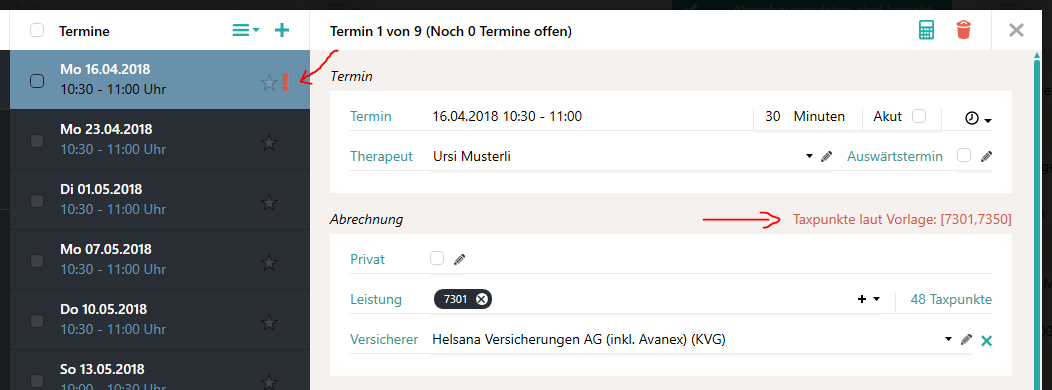Click the Taxpunkte laut Vorlage text

pos(902,220)
